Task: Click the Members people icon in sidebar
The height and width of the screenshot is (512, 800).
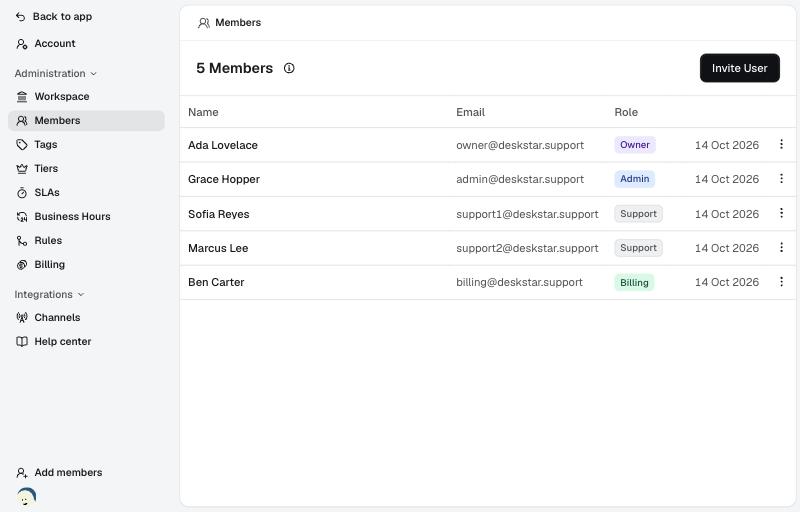Action: [21, 120]
